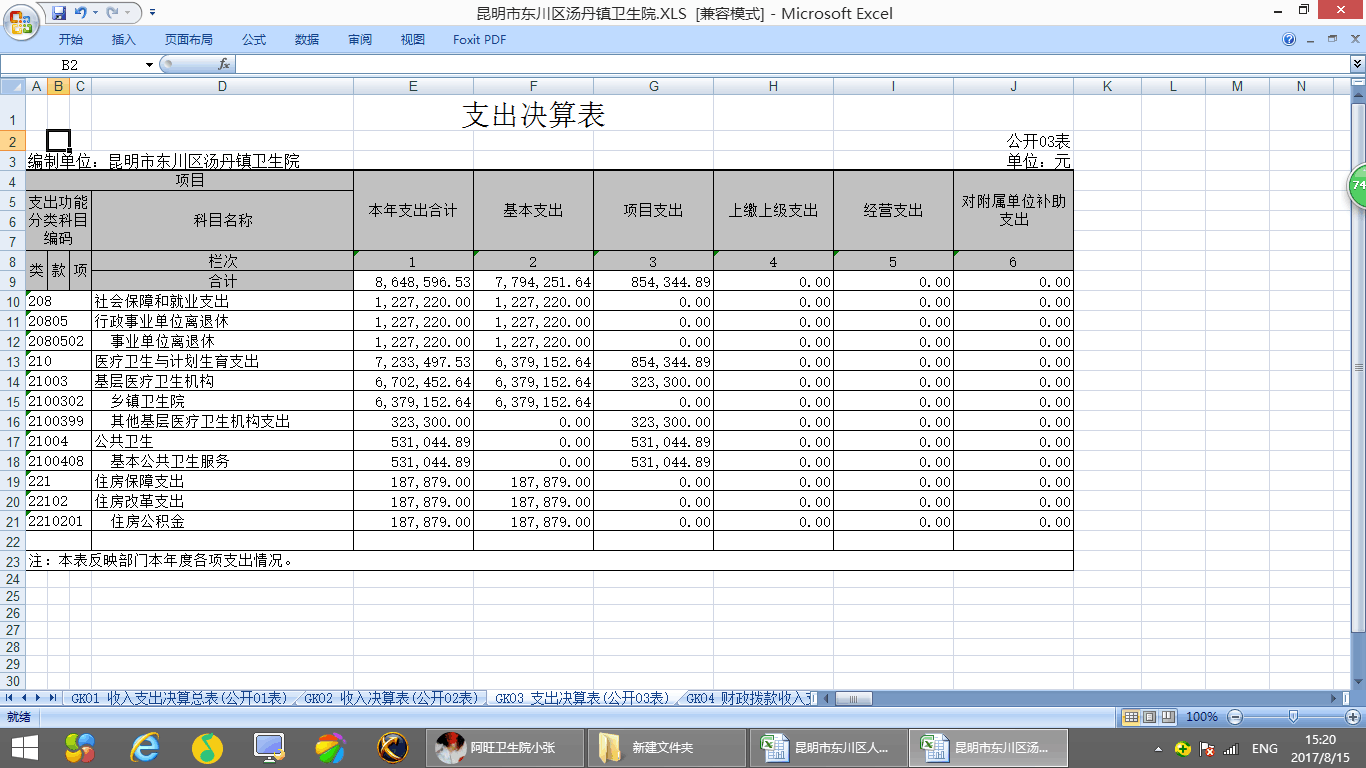Undo the last action
The height and width of the screenshot is (768, 1366).
click(x=80, y=13)
